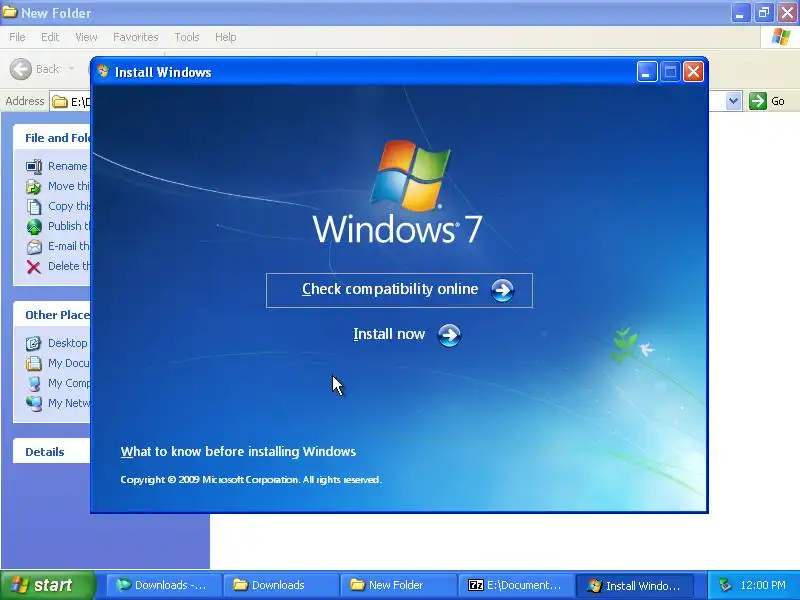
Task: Open Help menu in New Folder window
Action: [x=226, y=37]
